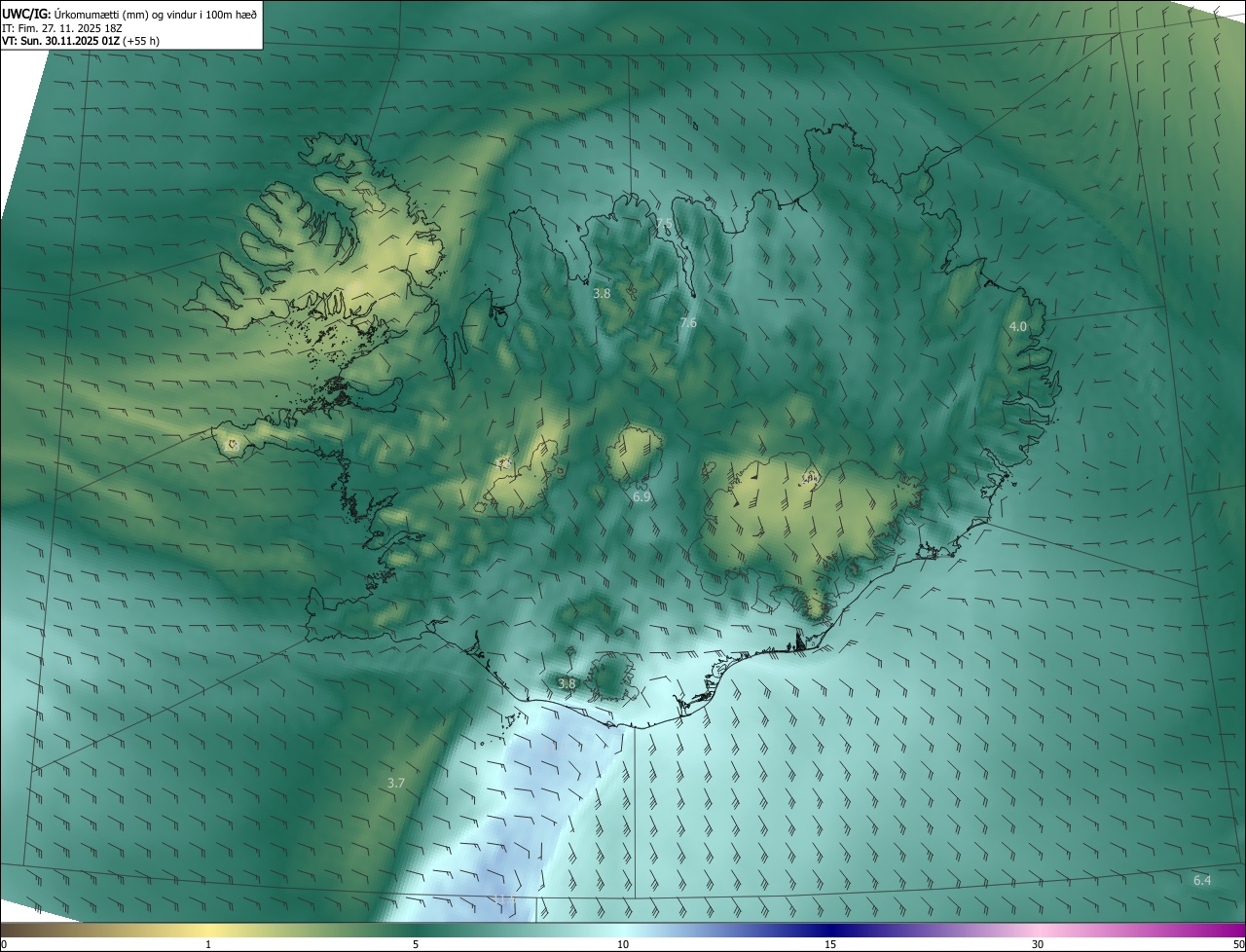1246x952 pixels.
Task: Click the 0 tick label on the color scale
Action: click(4, 944)
